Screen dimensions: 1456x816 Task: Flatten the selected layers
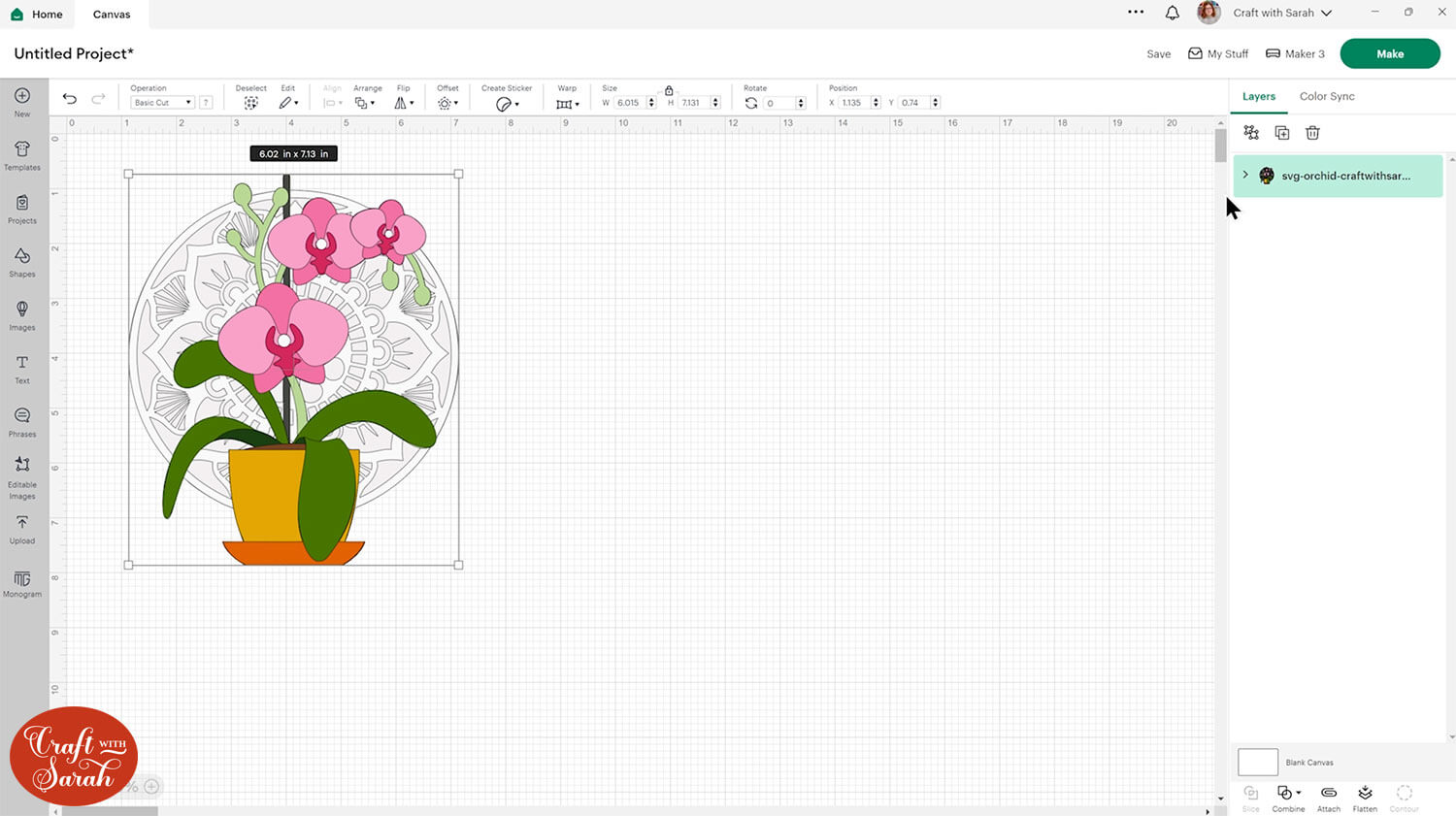[1365, 798]
